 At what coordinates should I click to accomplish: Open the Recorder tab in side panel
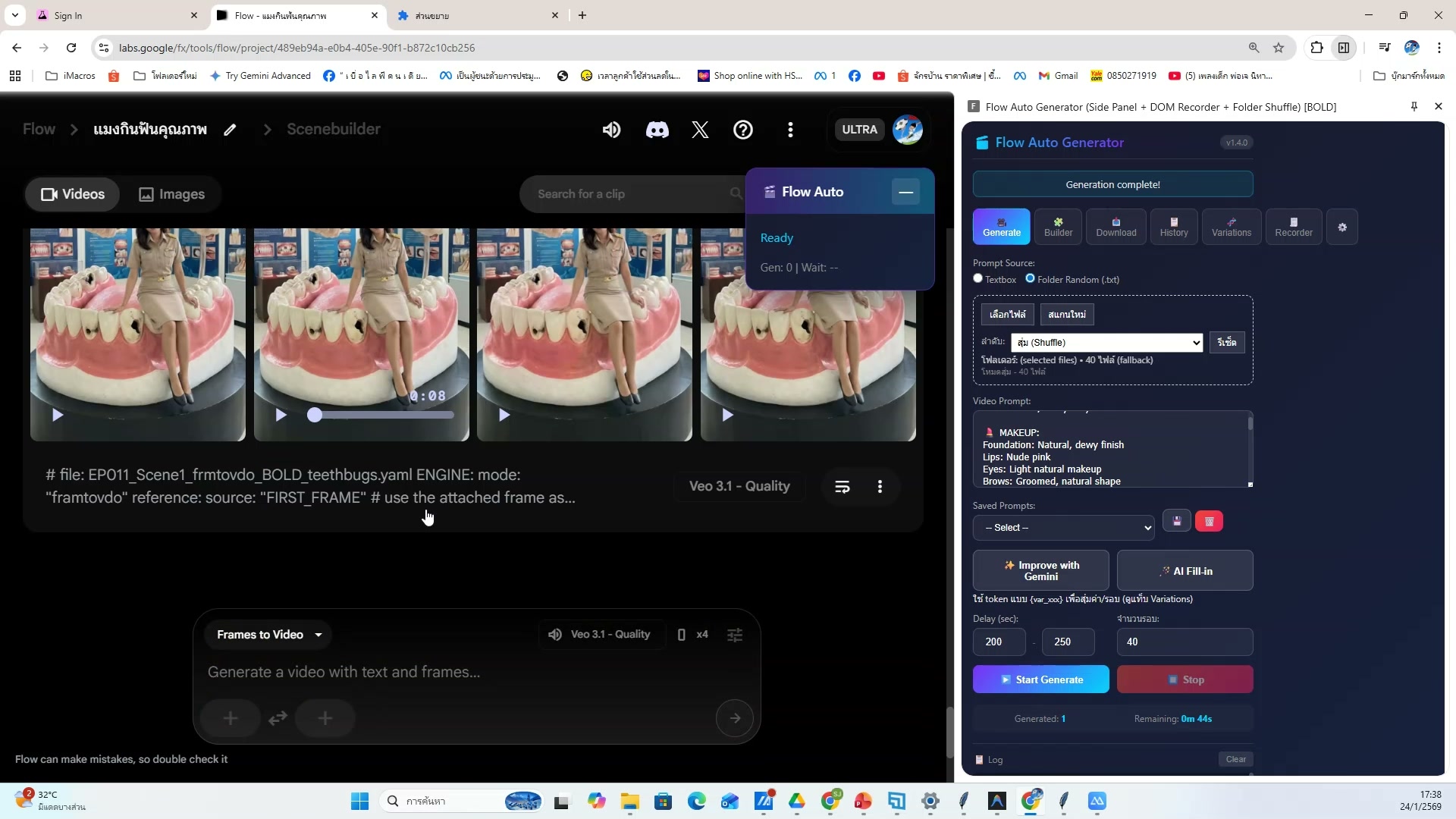point(1293,227)
